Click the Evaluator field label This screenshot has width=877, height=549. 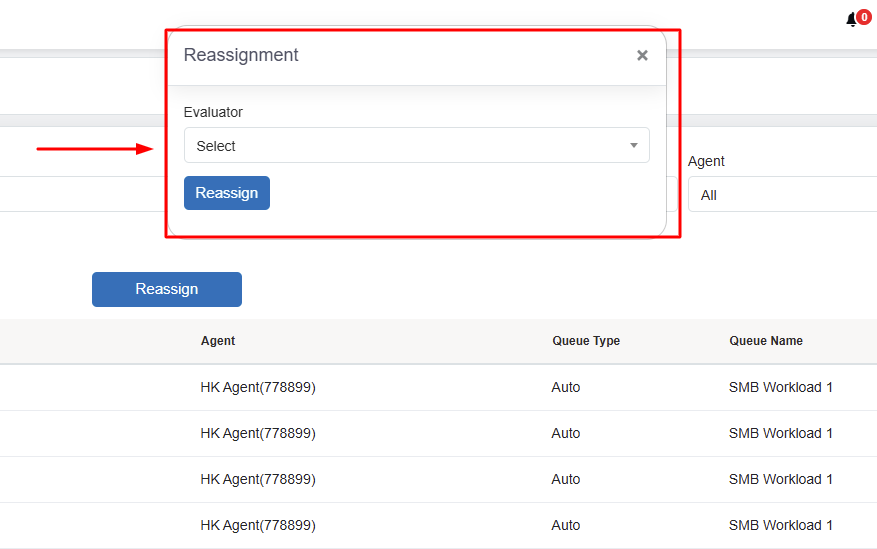[213, 112]
